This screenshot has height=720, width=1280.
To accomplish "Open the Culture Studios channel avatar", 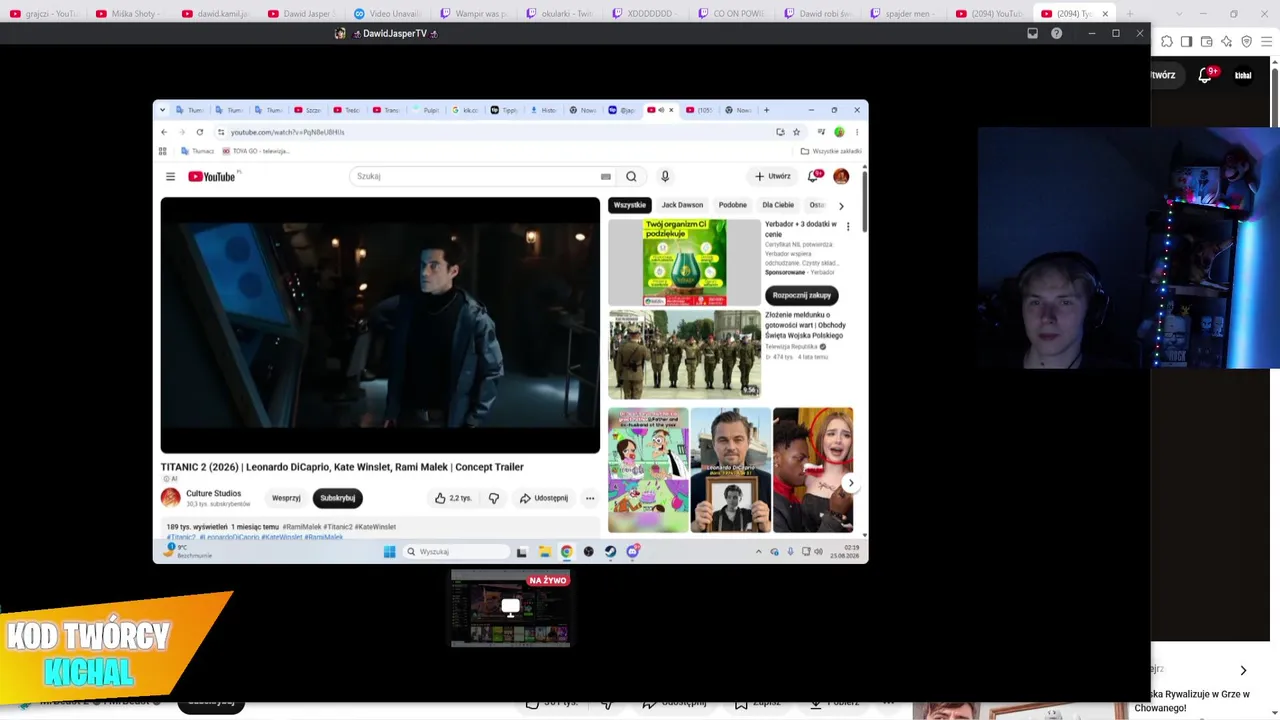I will click(171, 497).
